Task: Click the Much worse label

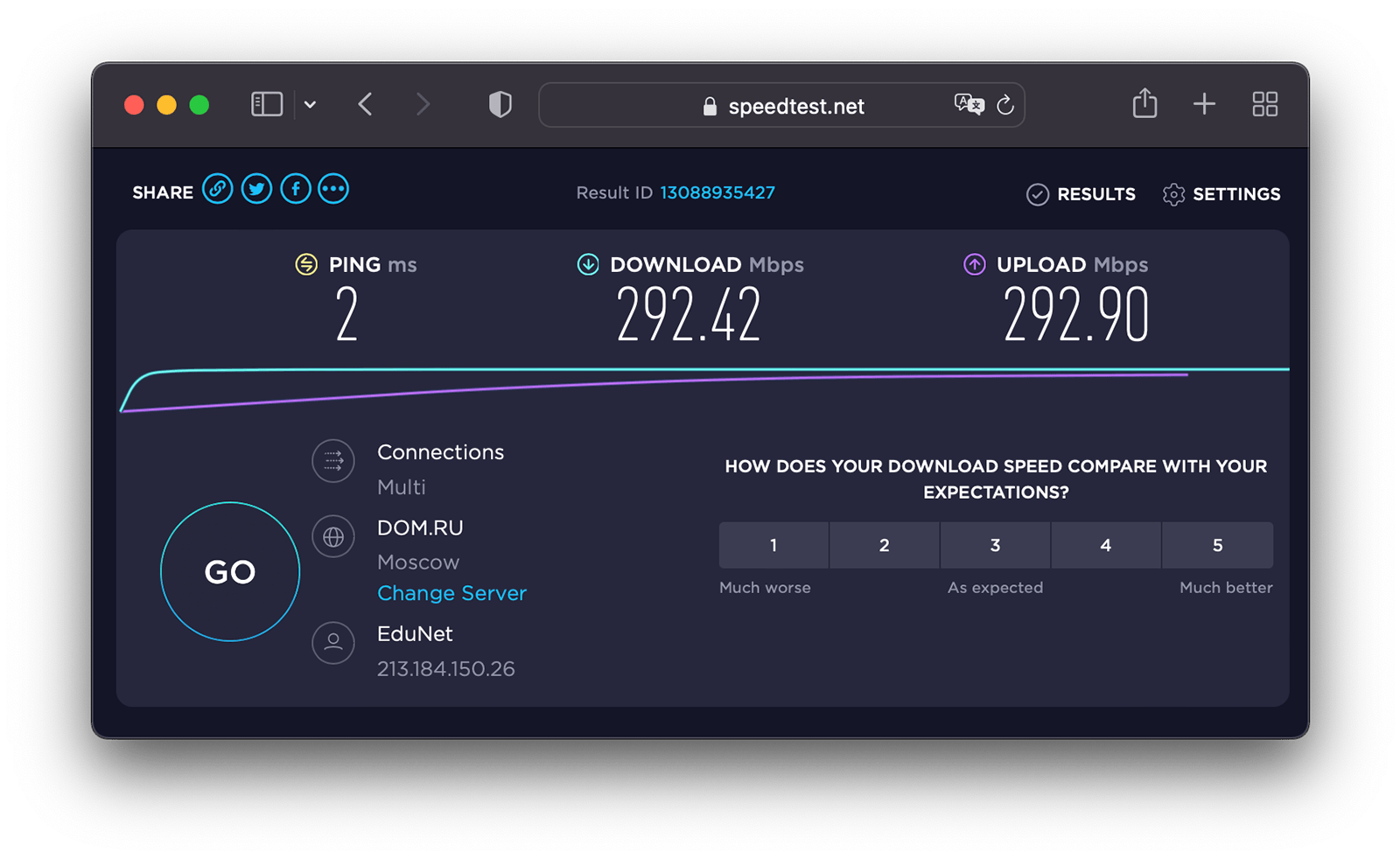Action: [x=765, y=588]
